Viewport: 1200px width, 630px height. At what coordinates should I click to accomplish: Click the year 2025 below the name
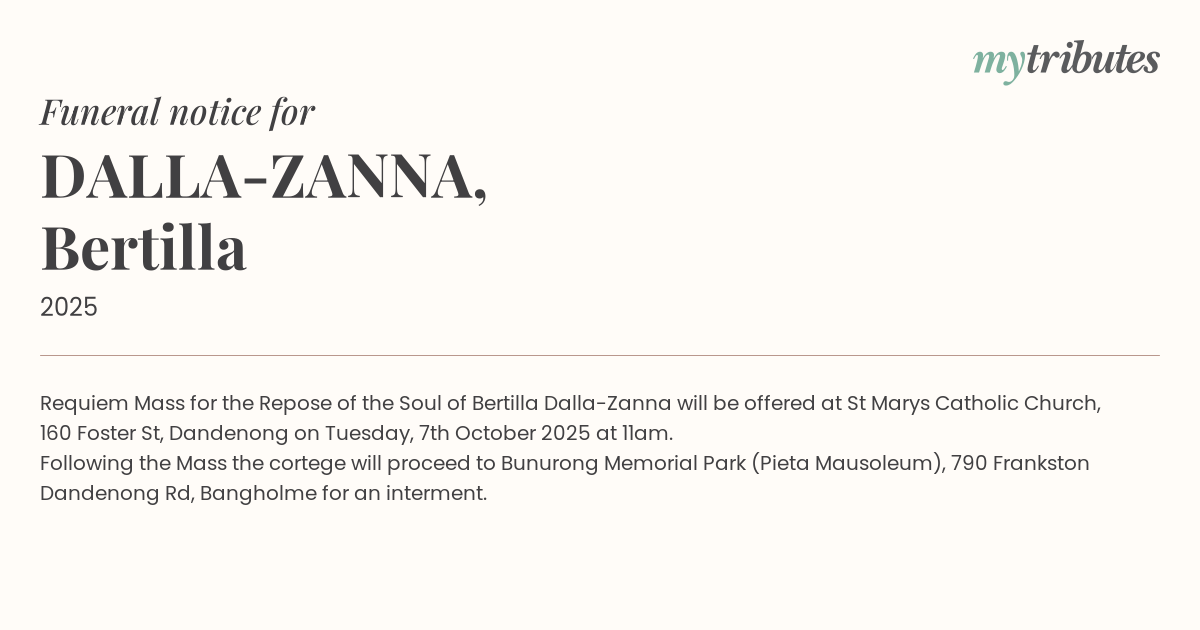69,307
